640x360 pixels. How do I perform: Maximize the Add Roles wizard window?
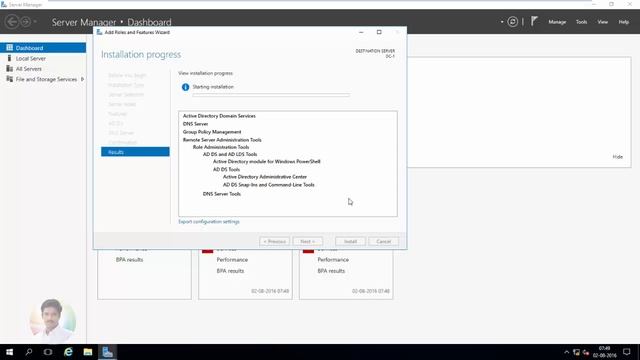pos(379,32)
